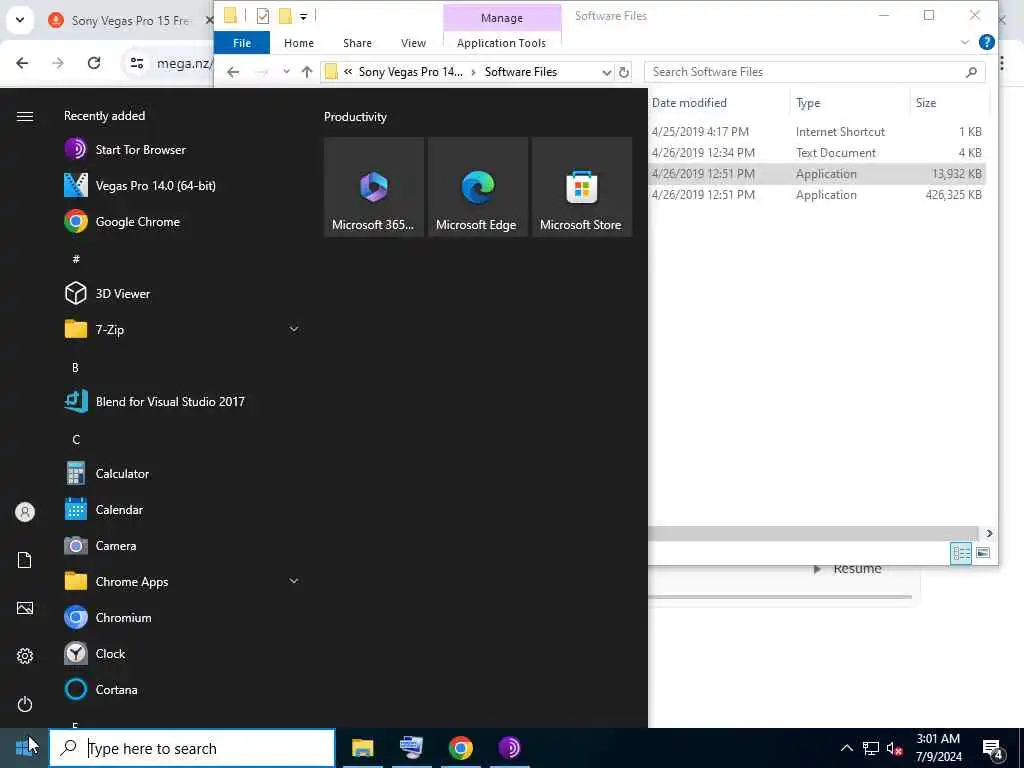Open quick access toolbar customize dropdown
This screenshot has height=768, width=1024.
point(304,17)
